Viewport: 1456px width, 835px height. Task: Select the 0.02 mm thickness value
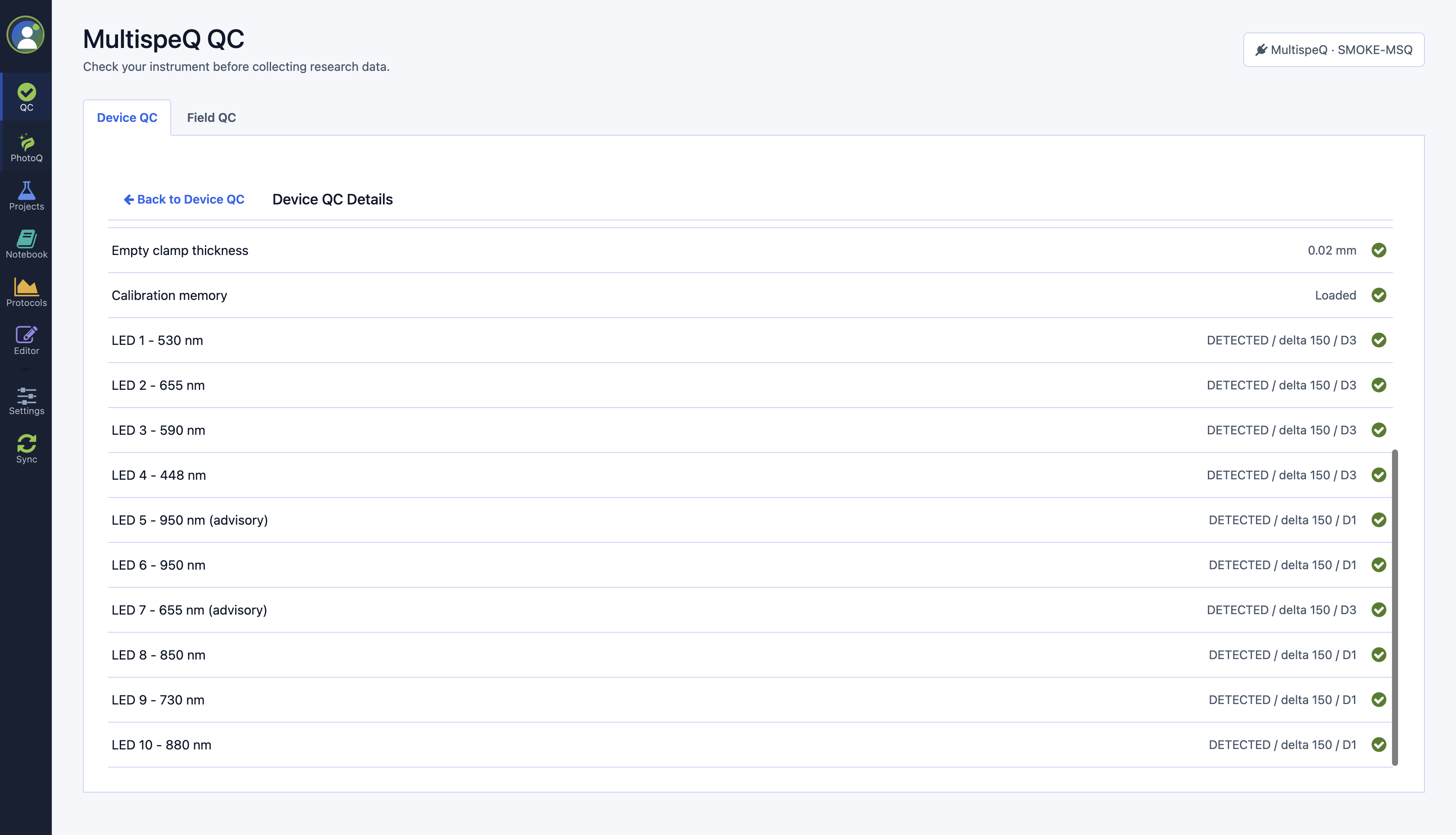pyautogui.click(x=1331, y=251)
